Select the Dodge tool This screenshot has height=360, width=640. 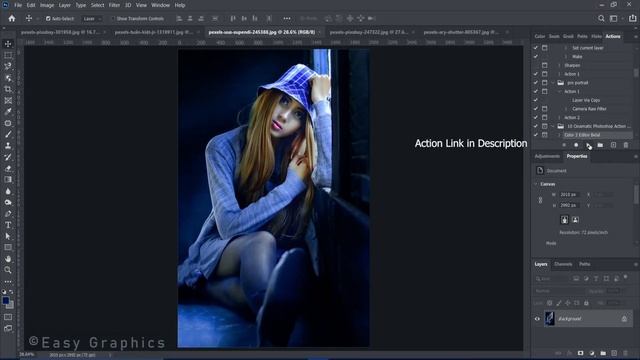tap(8, 202)
